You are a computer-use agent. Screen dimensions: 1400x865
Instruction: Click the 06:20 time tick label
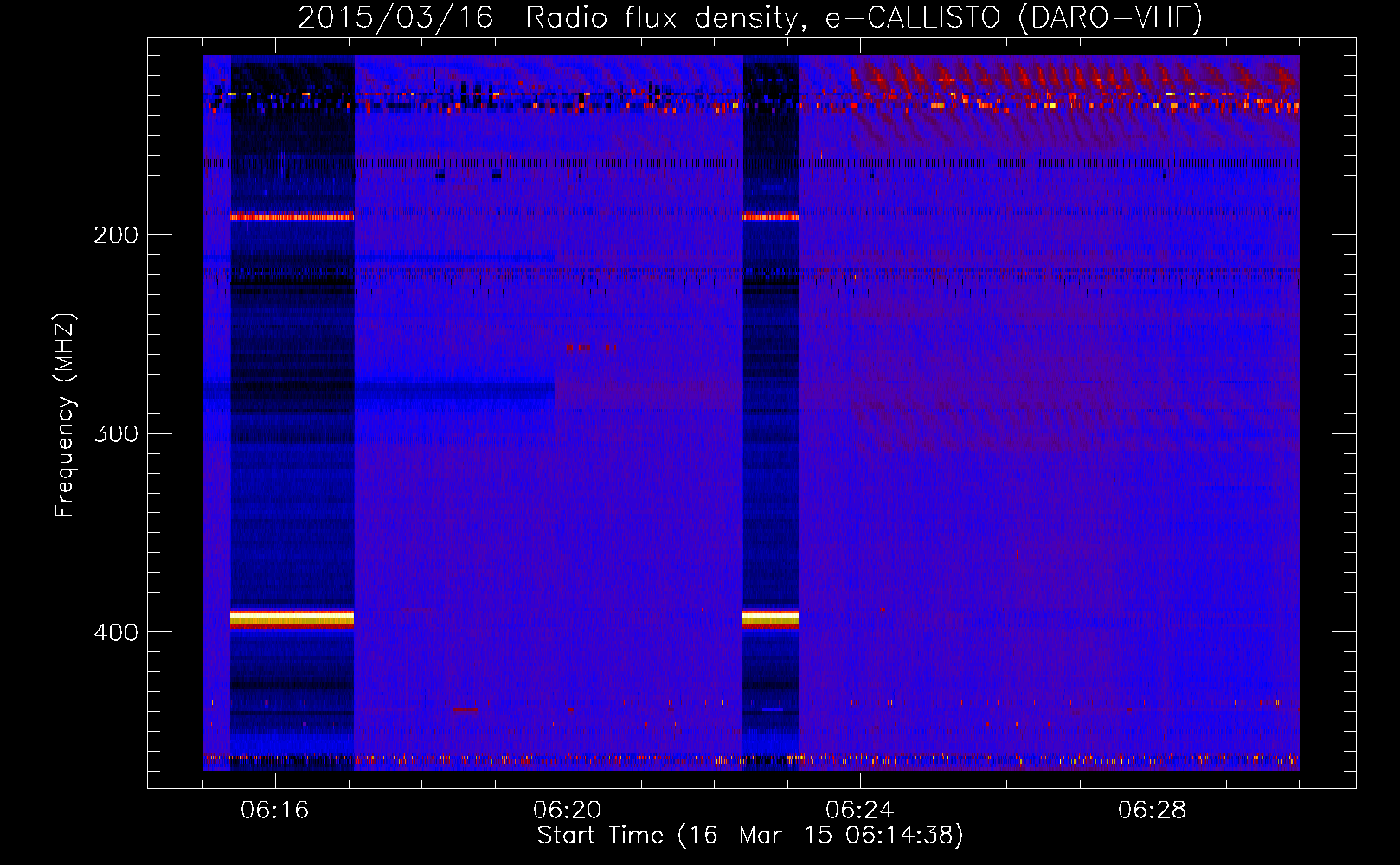click(x=568, y=811)
